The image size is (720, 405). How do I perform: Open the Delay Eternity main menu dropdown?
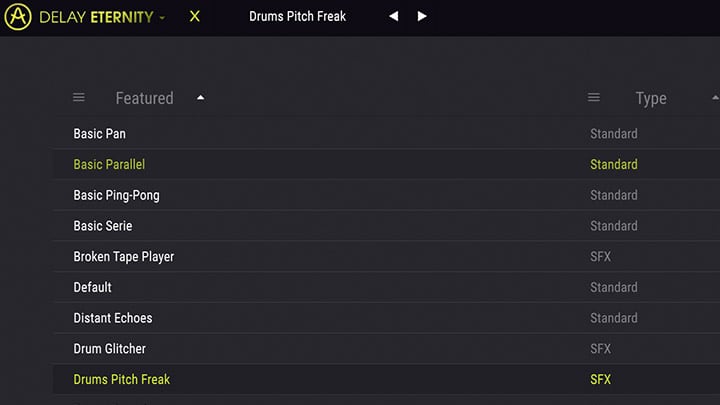pos(162,18)
